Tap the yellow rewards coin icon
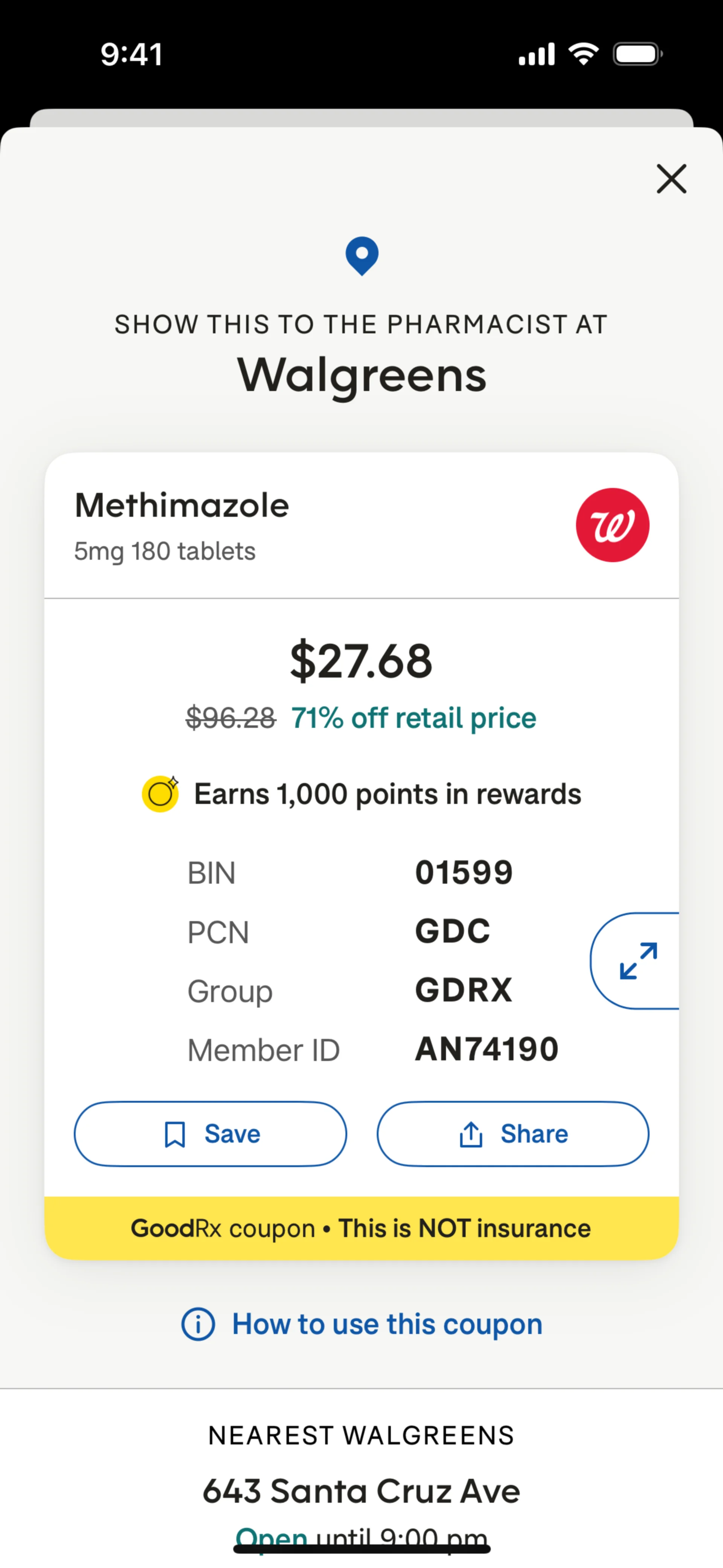The height and width of the screenshot is (1568, 723). [x=160, y=794]
